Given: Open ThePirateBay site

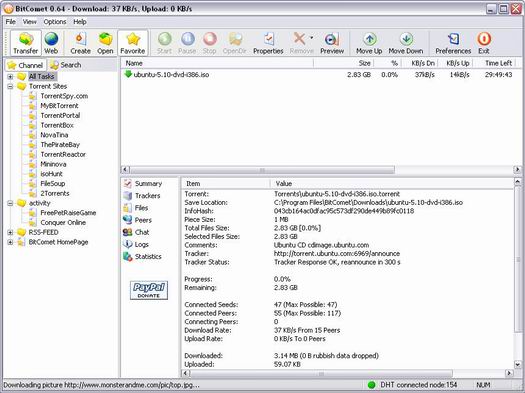Looking at the screenshot, I should tap(60, 145).
